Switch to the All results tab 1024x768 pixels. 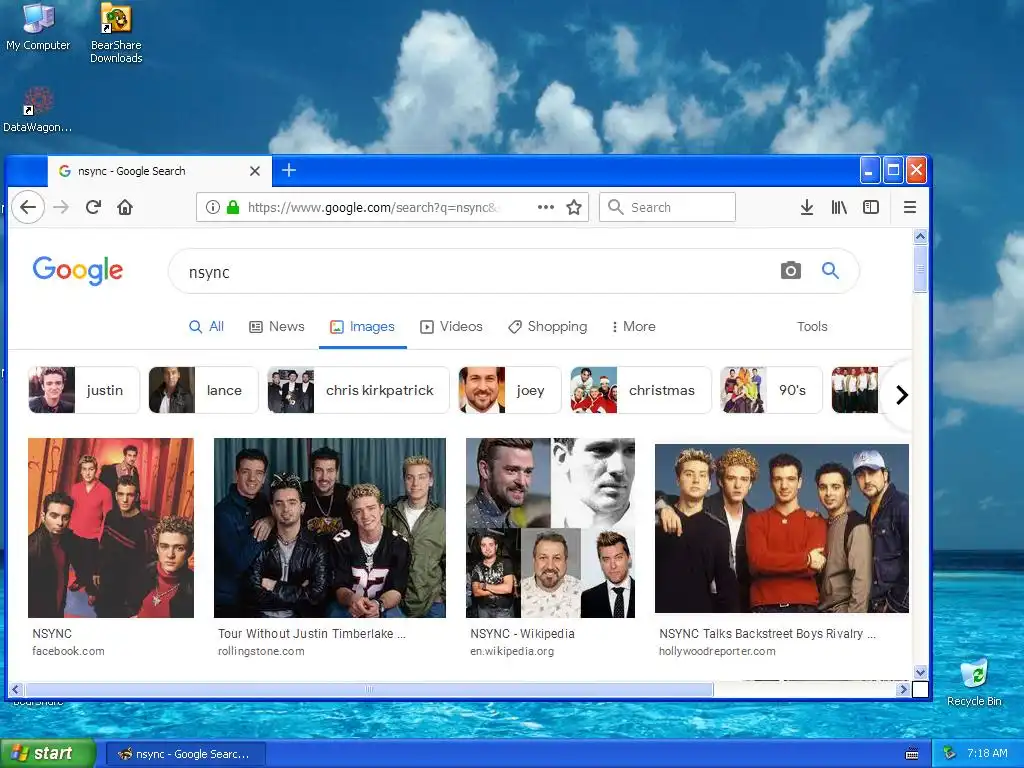pos(206,327)
